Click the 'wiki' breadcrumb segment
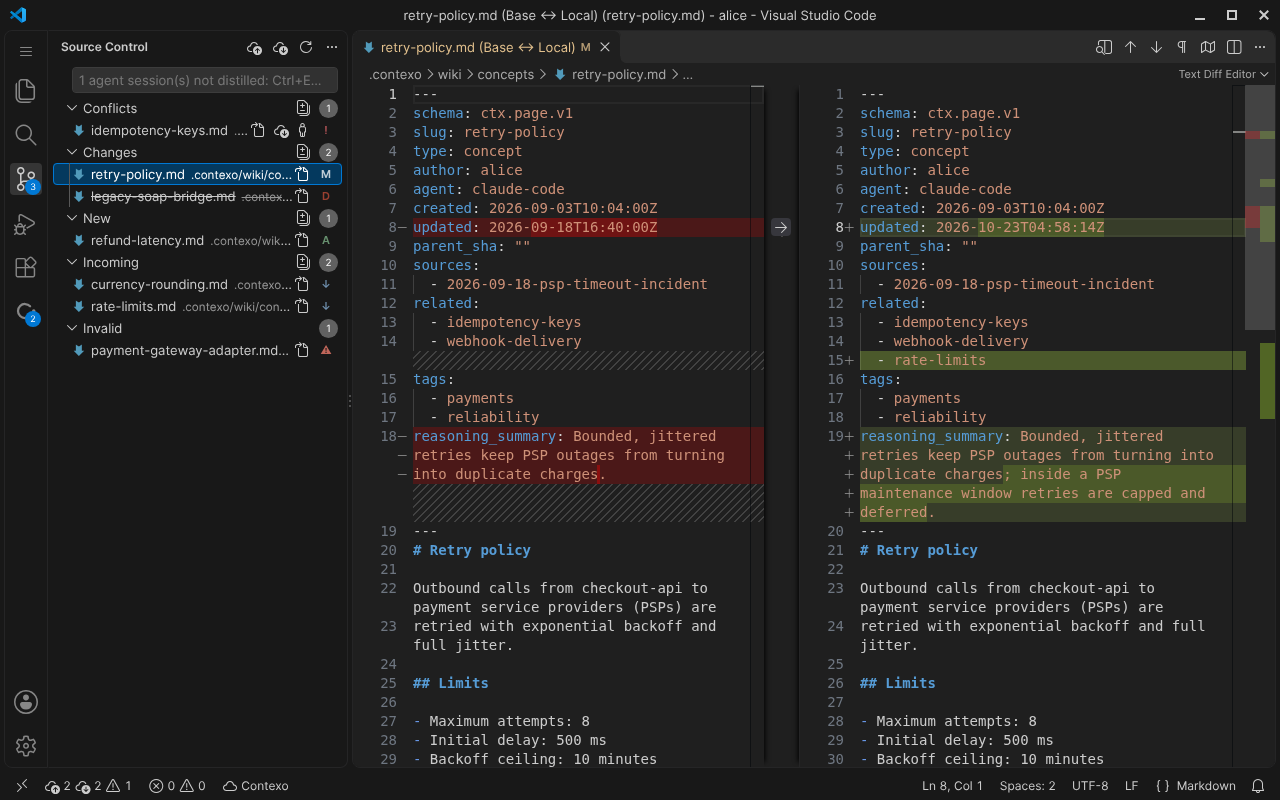The width and height of the screenshot is (1280, 800). click(x=449, y=74)
